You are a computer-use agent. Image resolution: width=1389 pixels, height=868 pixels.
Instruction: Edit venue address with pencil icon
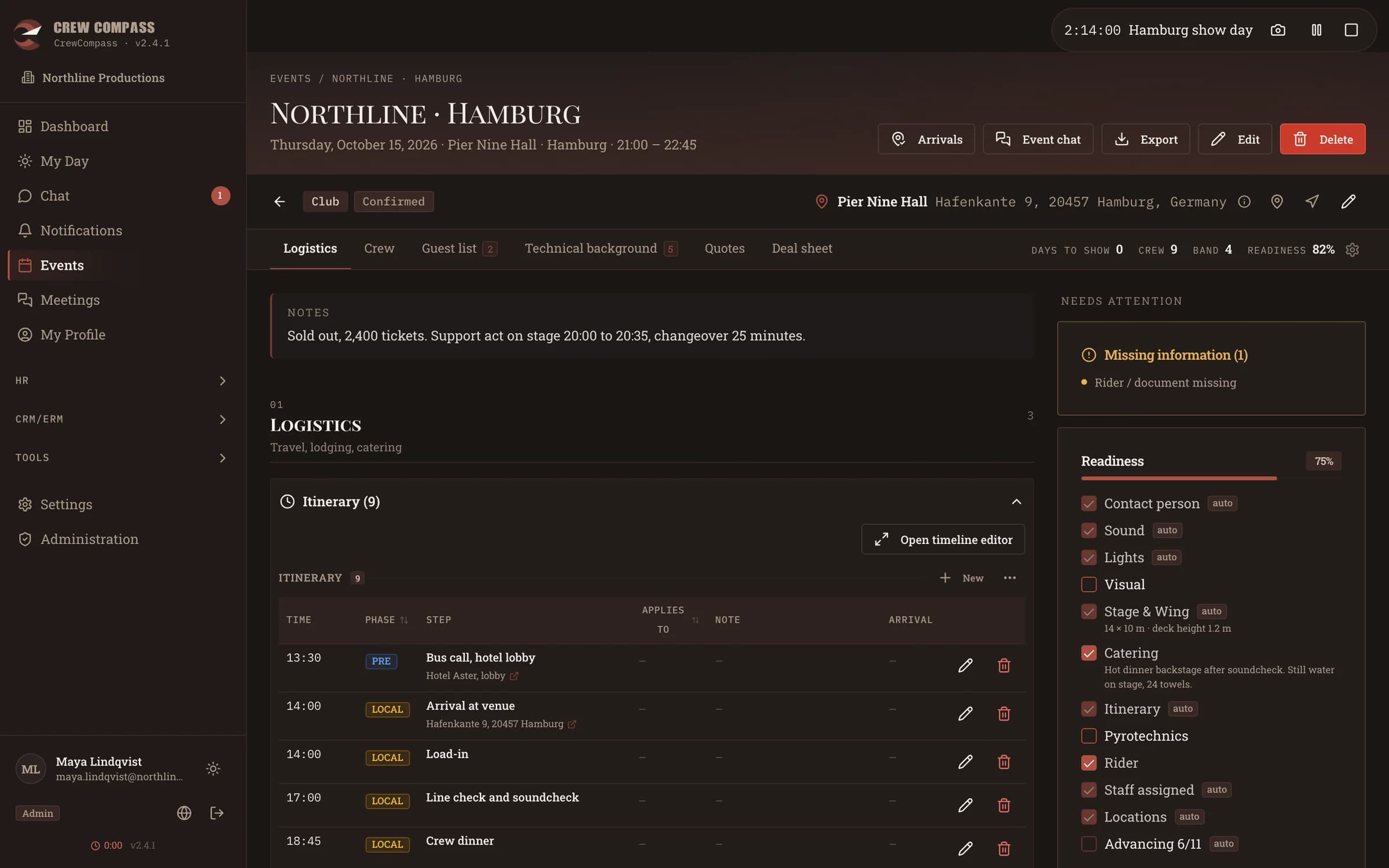click(x=1348, y=201)
